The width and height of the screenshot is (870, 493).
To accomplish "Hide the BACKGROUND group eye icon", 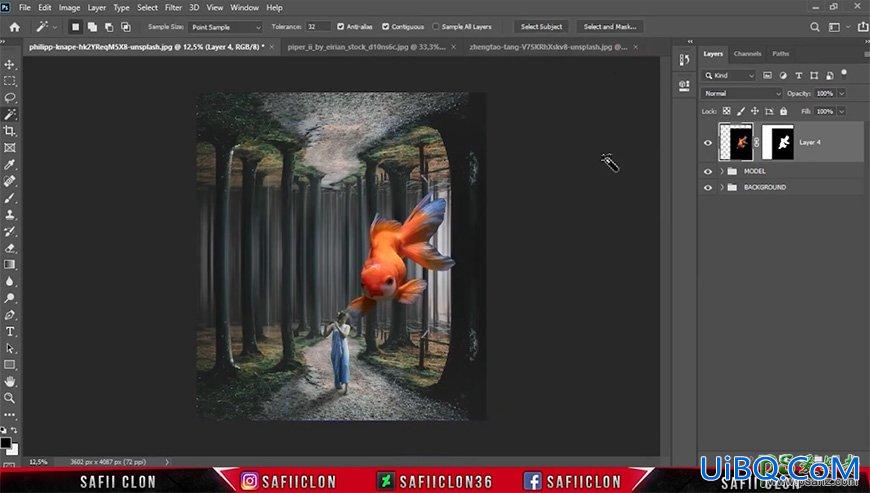I will (707, 187).
